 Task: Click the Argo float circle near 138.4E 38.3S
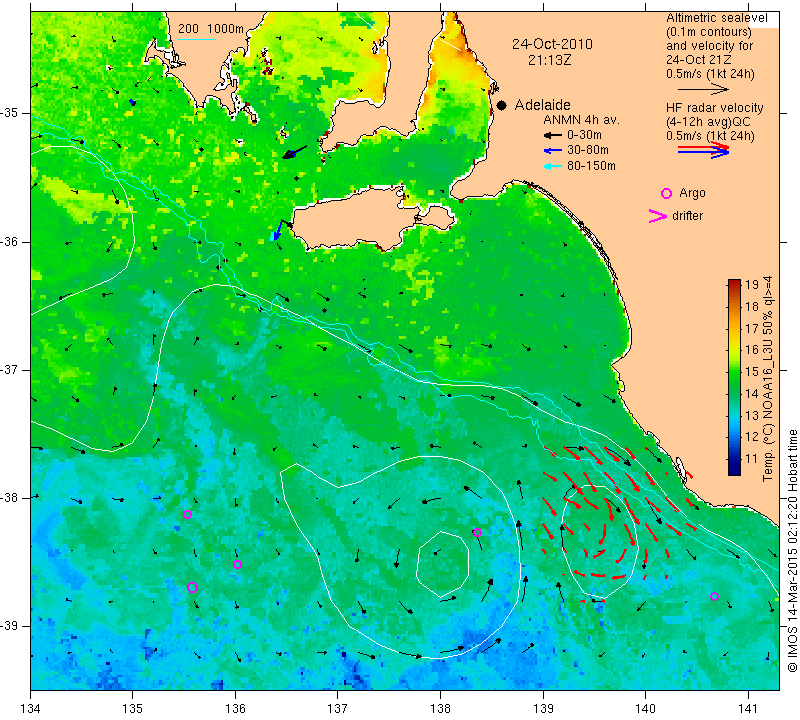477,532
